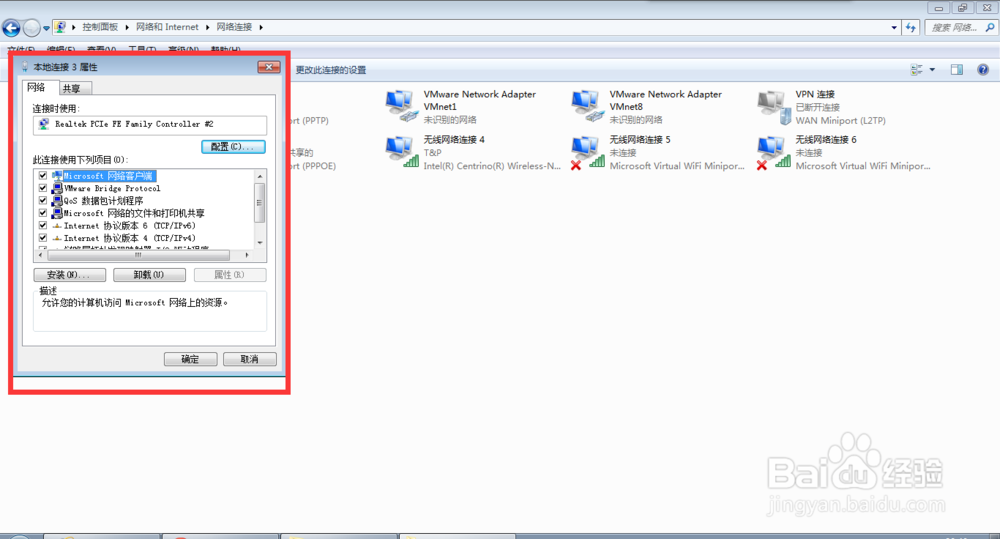
Task: Click the 安装(N)... button
Action: coord(70,275)
